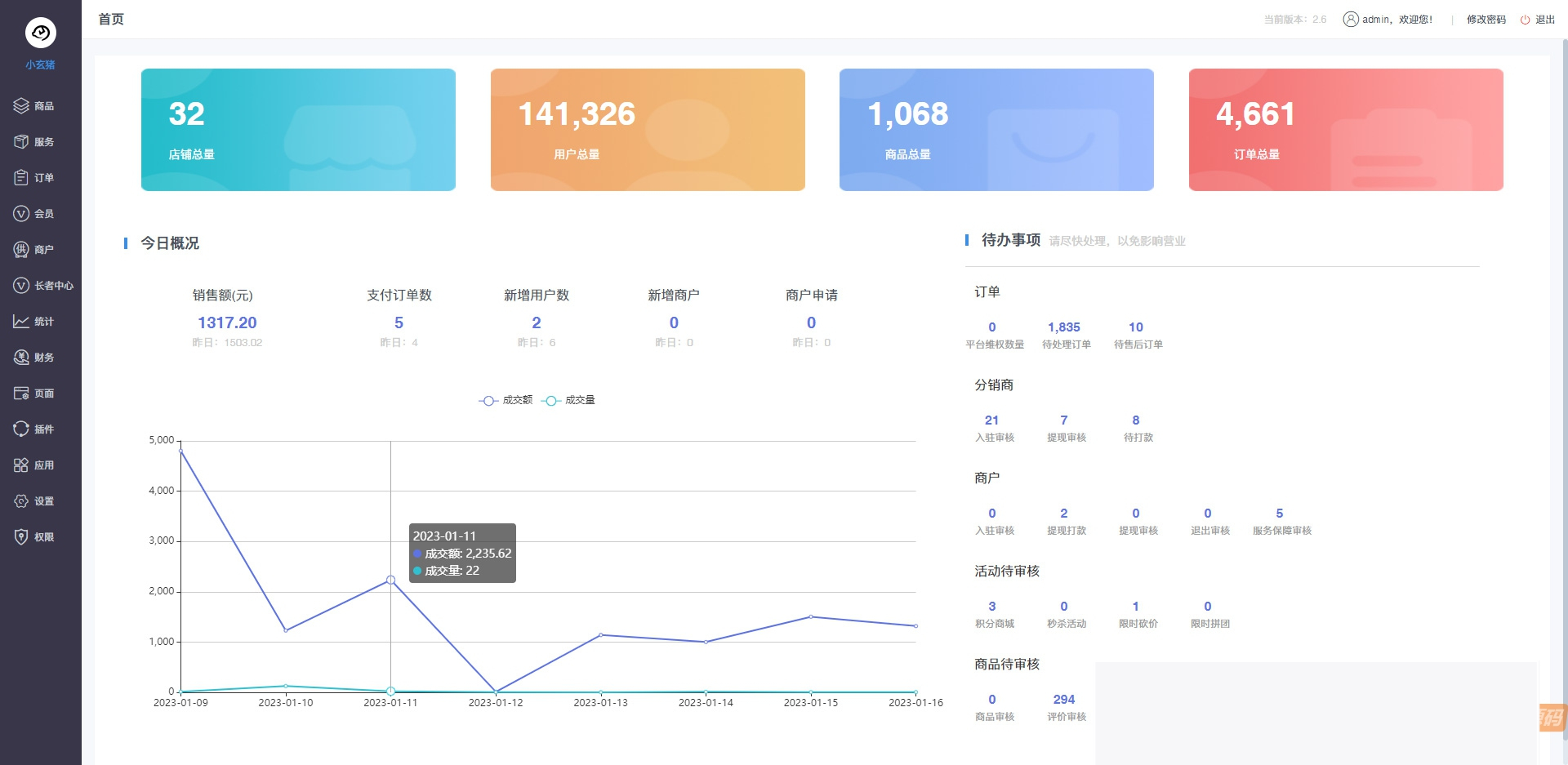The image size is (1568, 765).
Task: Click the 2023-01-11 data point on the chart
Action: pyautogui.click(x=390, y=579)
